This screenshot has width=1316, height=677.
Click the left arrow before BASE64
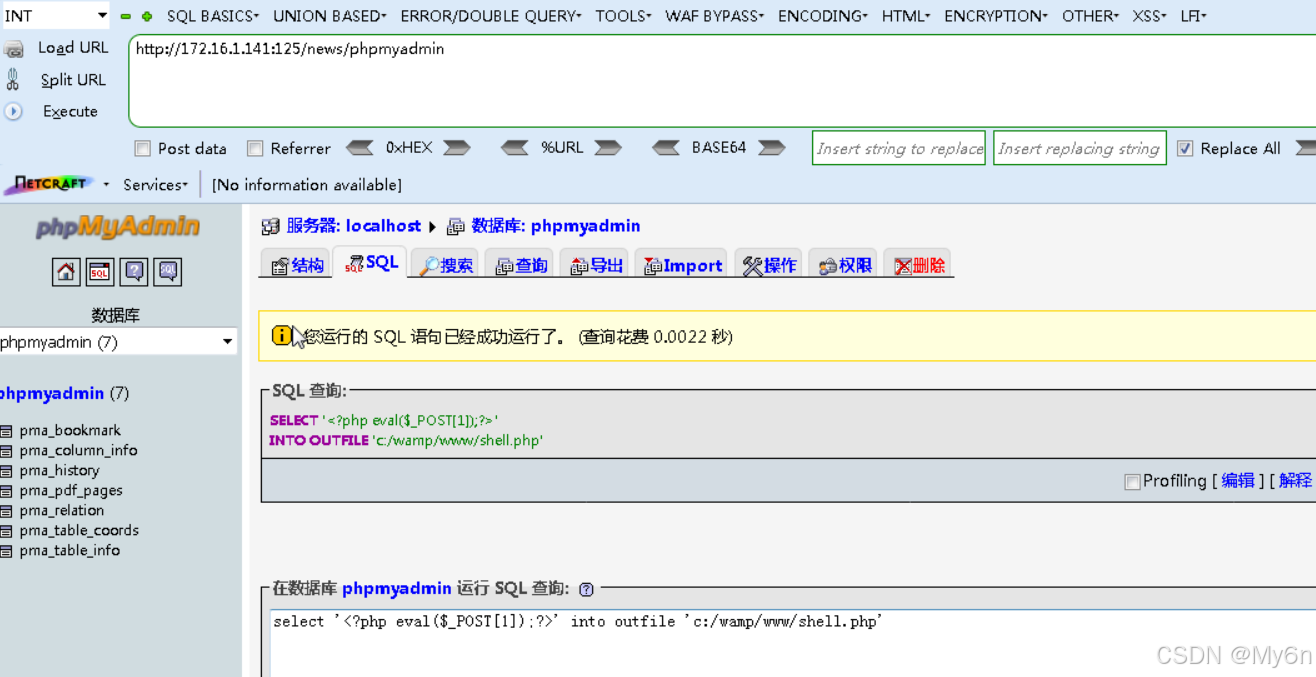click(x=666, y=148)
